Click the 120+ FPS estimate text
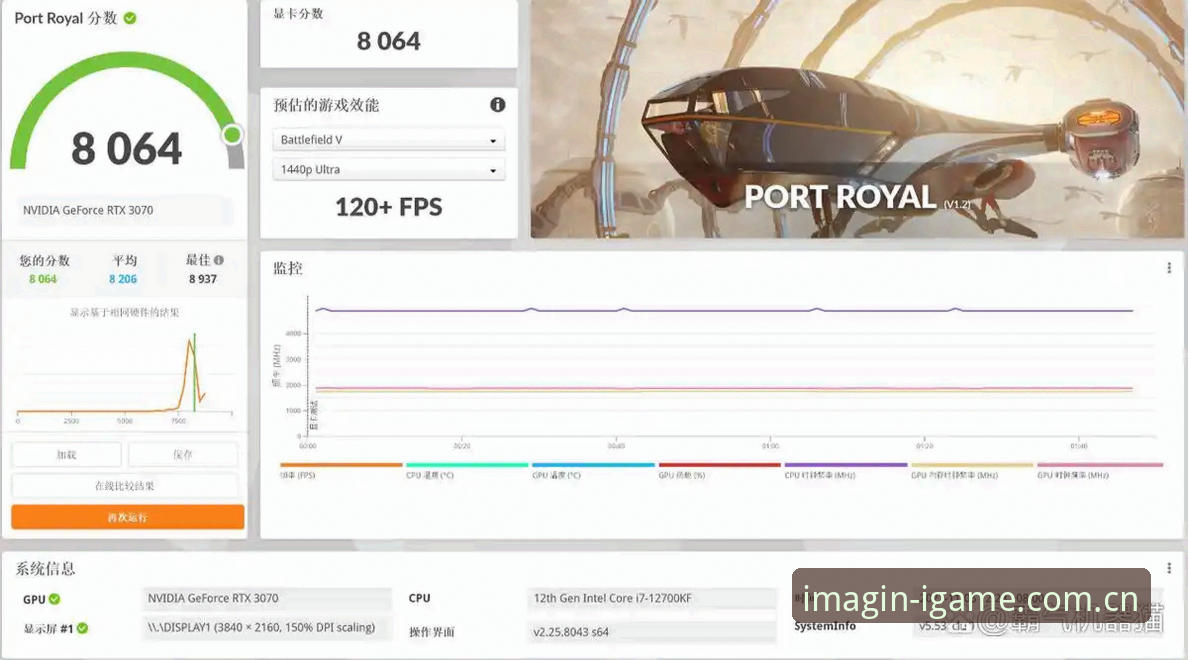 tap(389, 207)
